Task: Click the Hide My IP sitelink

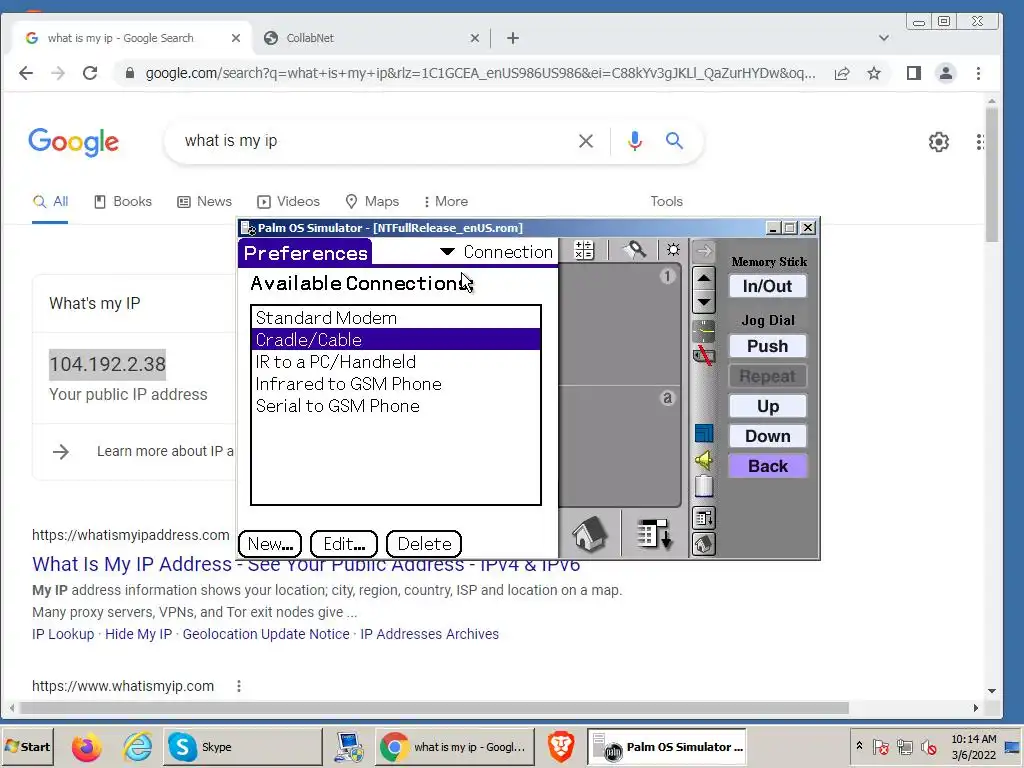Action: click(x=138, y=634)
